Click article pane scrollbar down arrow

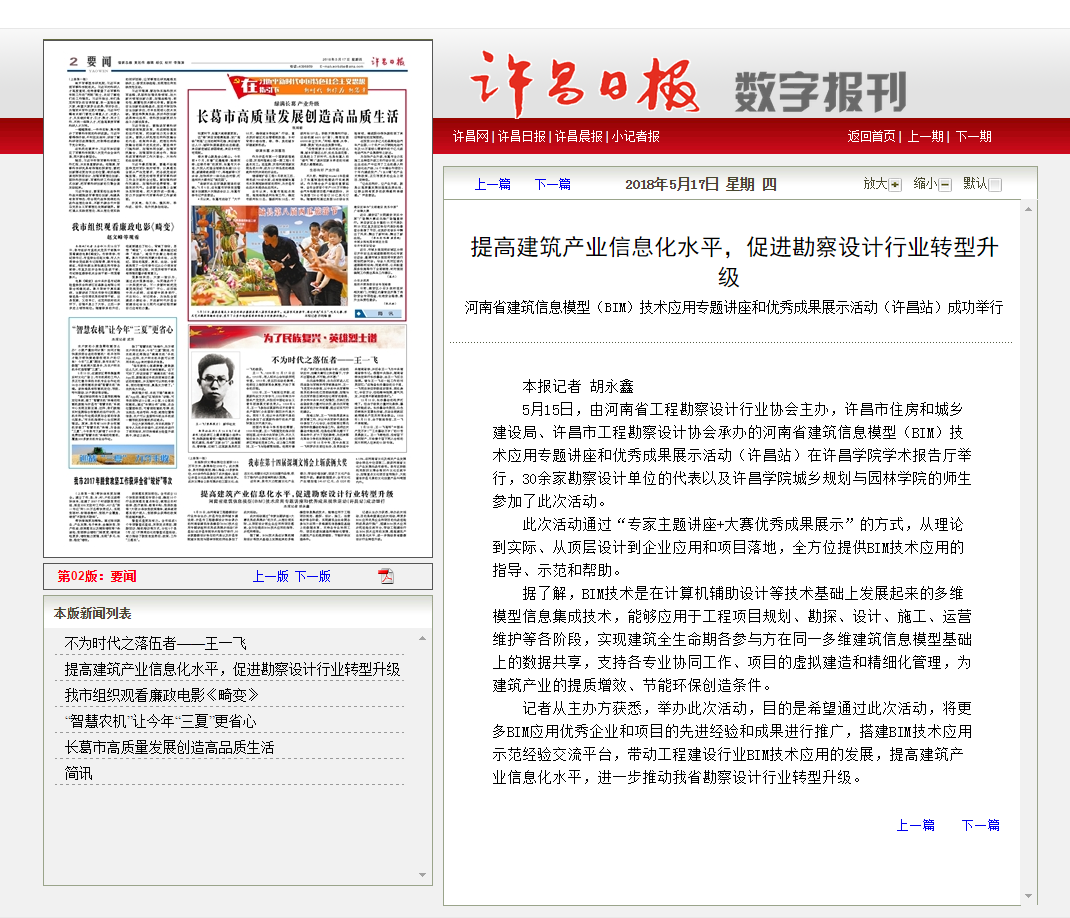[x=1027, y=896]
